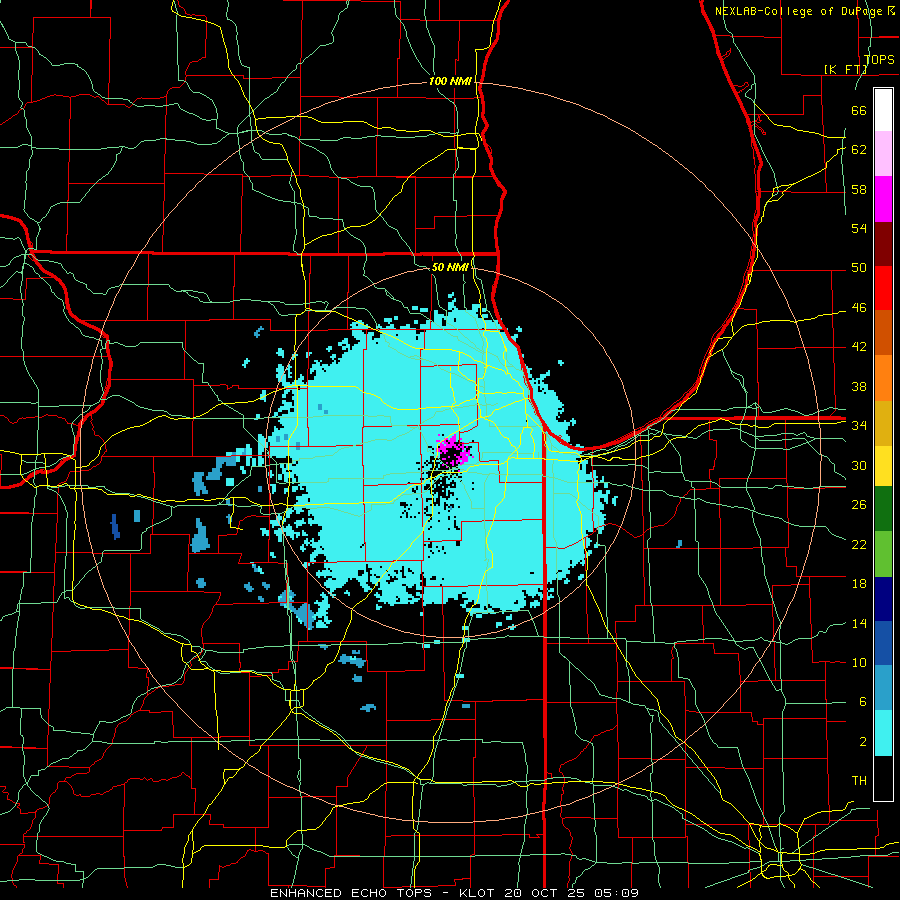Select the dark red legend swatch

tap(883, 244)
